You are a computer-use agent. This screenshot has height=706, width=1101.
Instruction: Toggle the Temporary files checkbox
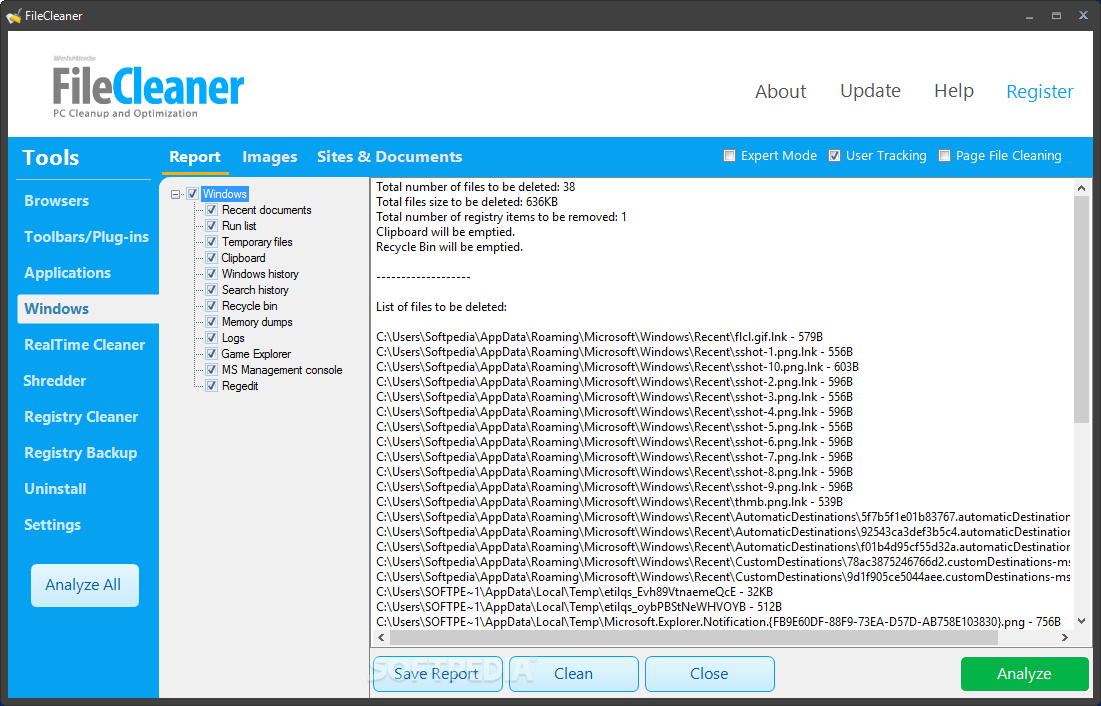click(211, 242)
